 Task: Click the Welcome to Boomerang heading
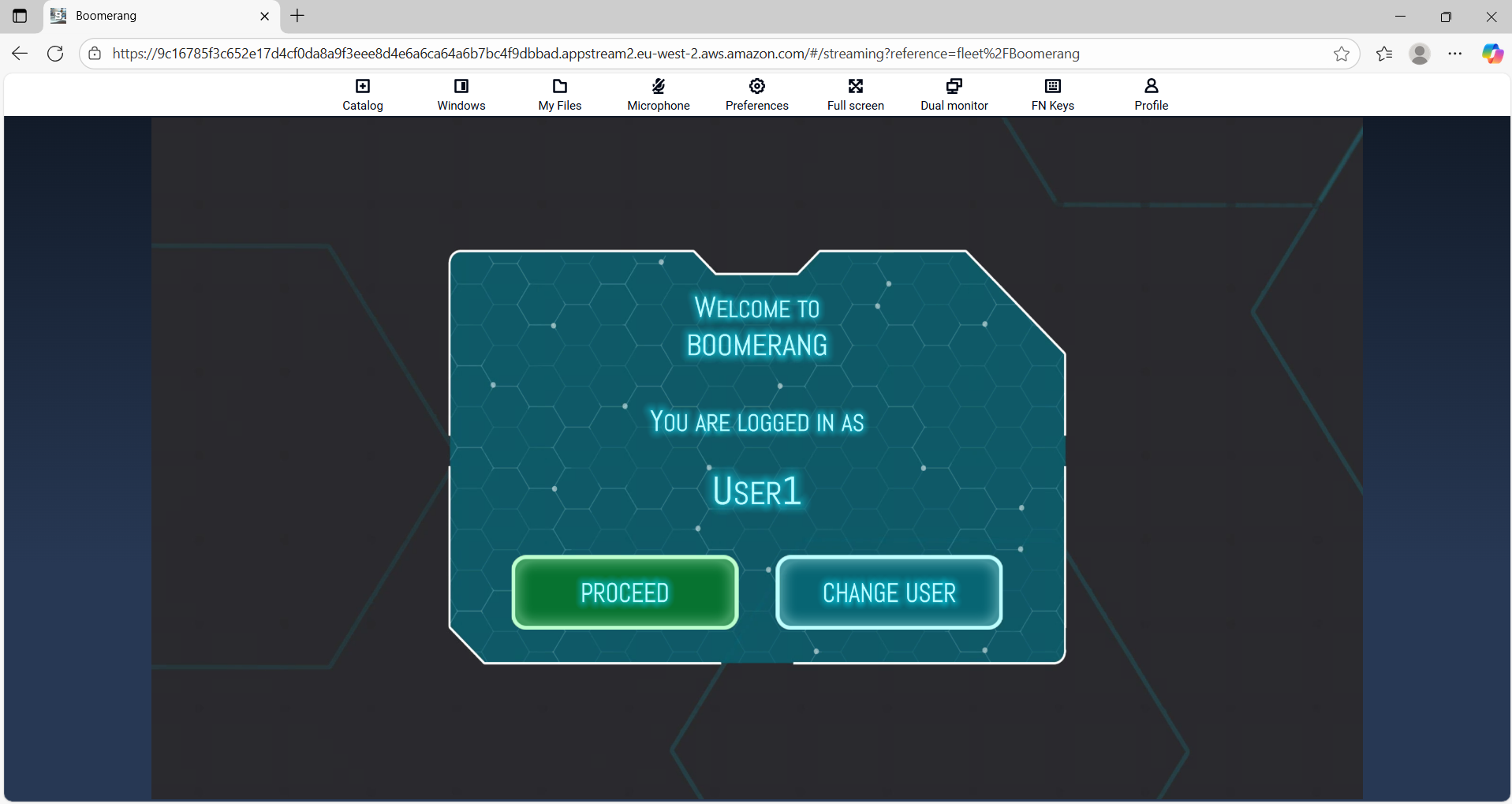(757, 326)
